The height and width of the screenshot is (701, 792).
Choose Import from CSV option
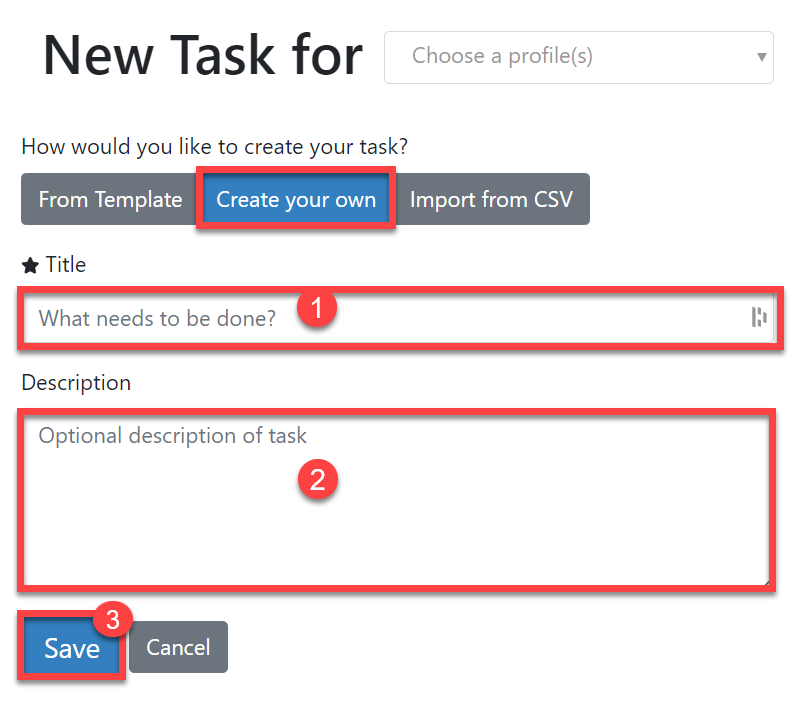click(x=491, y=199)
